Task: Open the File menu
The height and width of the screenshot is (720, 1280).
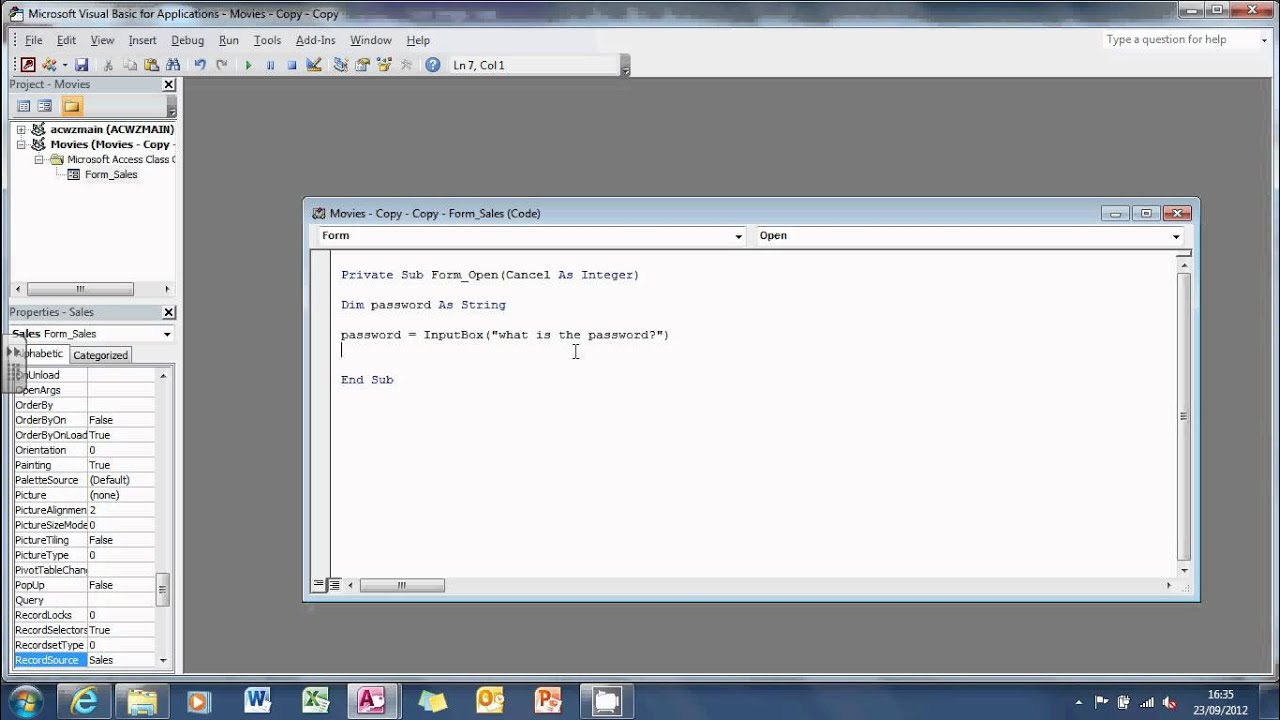Action: (x=33, y=40)
